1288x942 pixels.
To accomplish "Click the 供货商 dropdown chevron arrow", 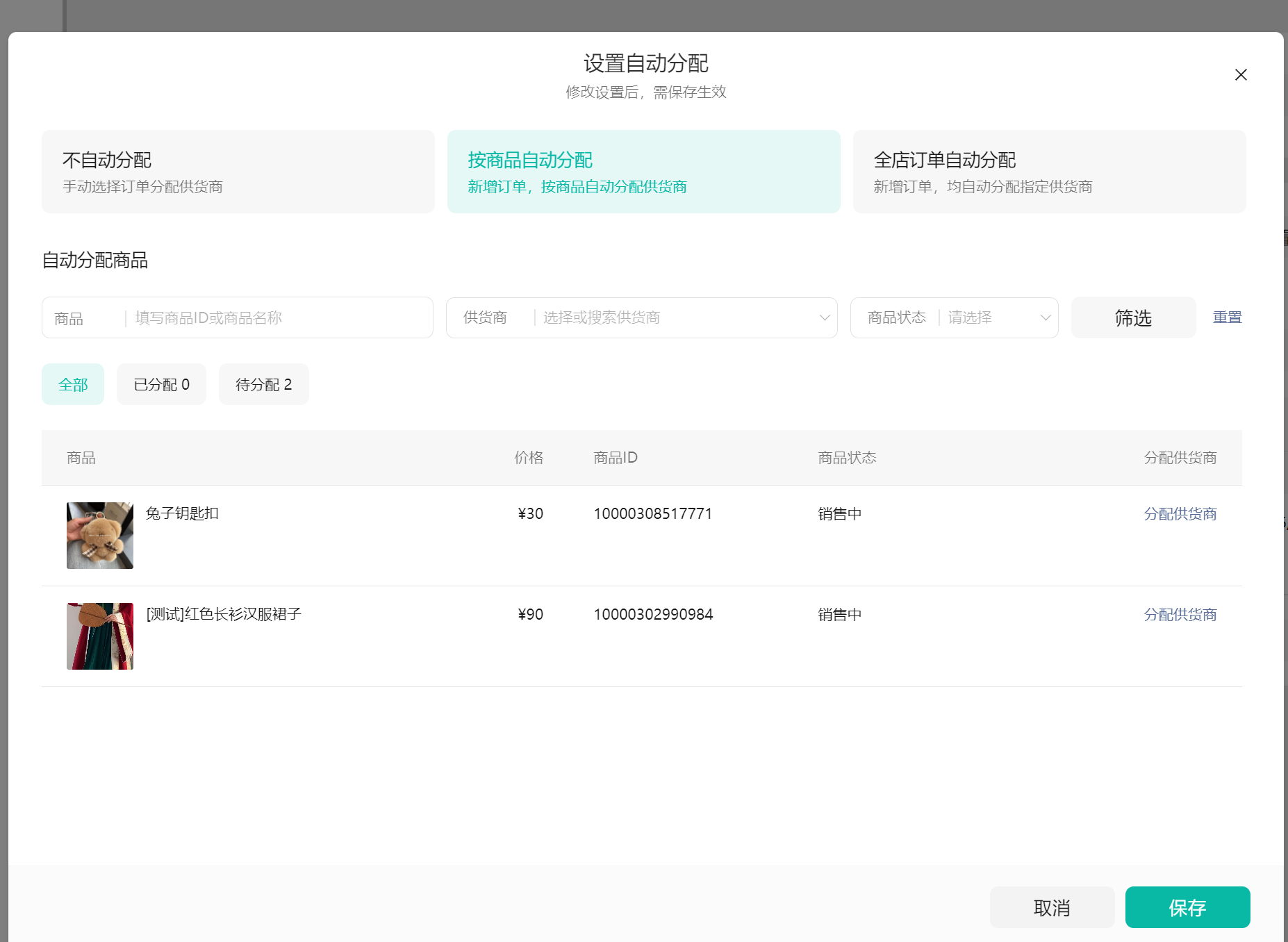I will (825, 318).
